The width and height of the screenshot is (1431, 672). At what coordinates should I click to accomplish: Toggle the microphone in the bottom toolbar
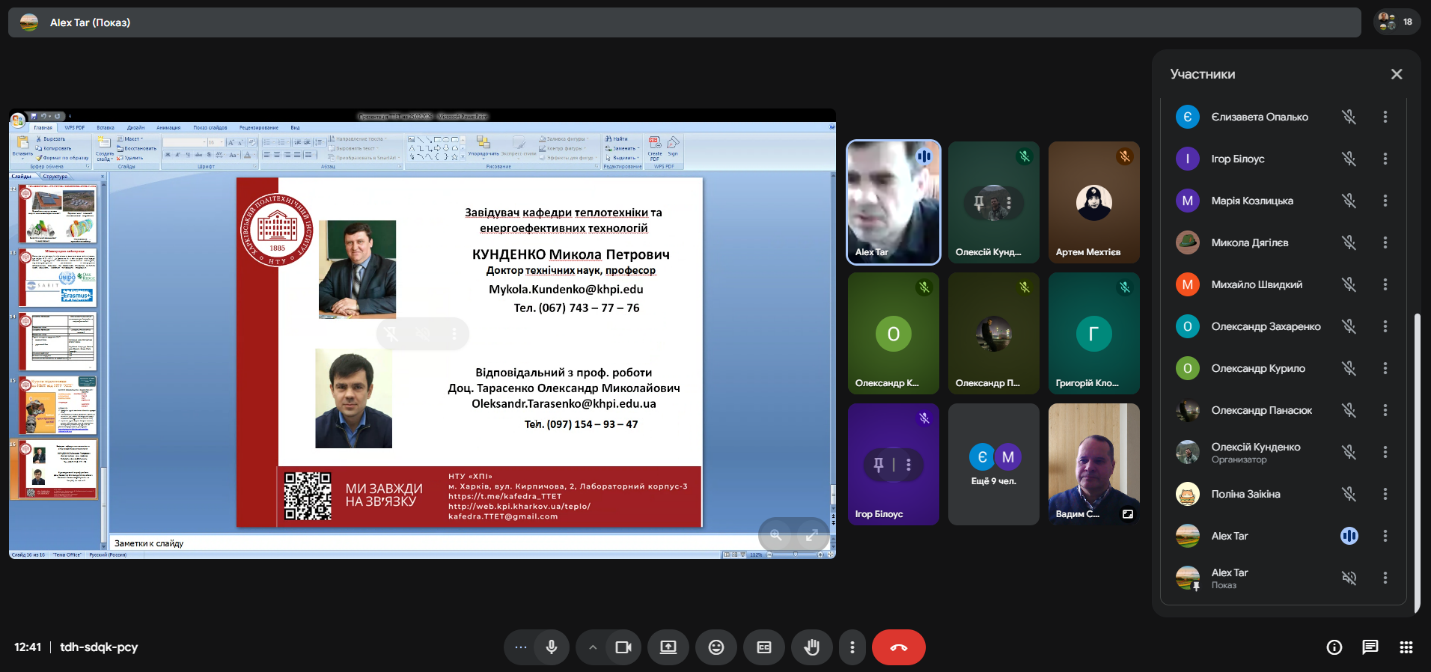pos(550,647)
